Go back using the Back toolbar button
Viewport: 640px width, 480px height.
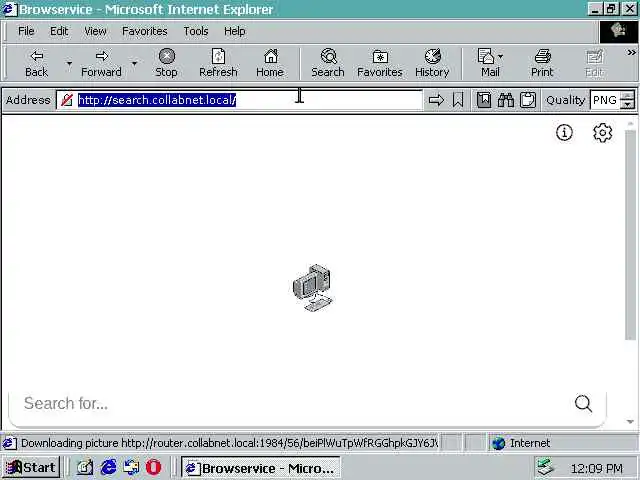pyautogui.click(x=36, y=63)
